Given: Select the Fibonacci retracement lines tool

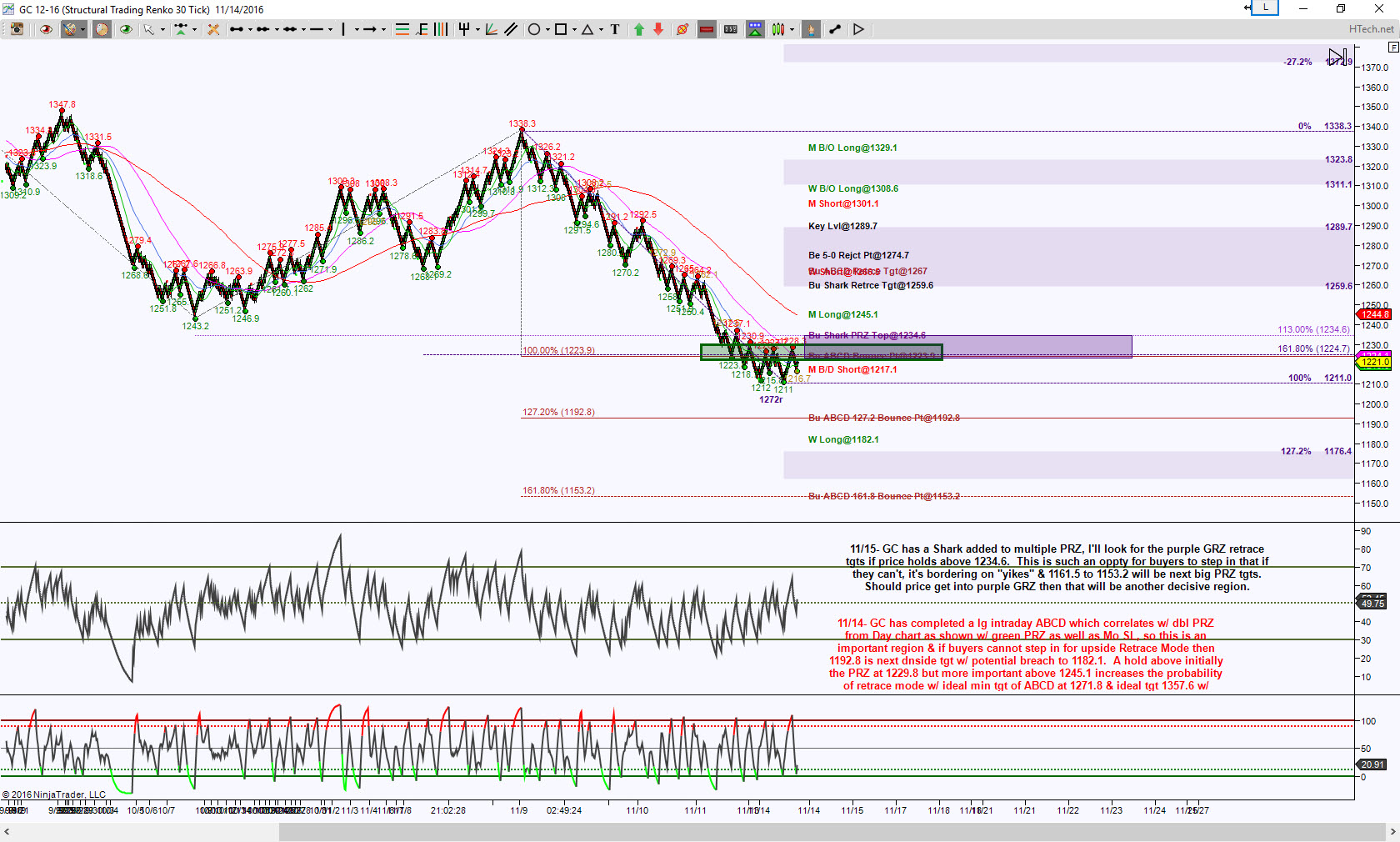Looking at the screenshot, I should [402, 29].
